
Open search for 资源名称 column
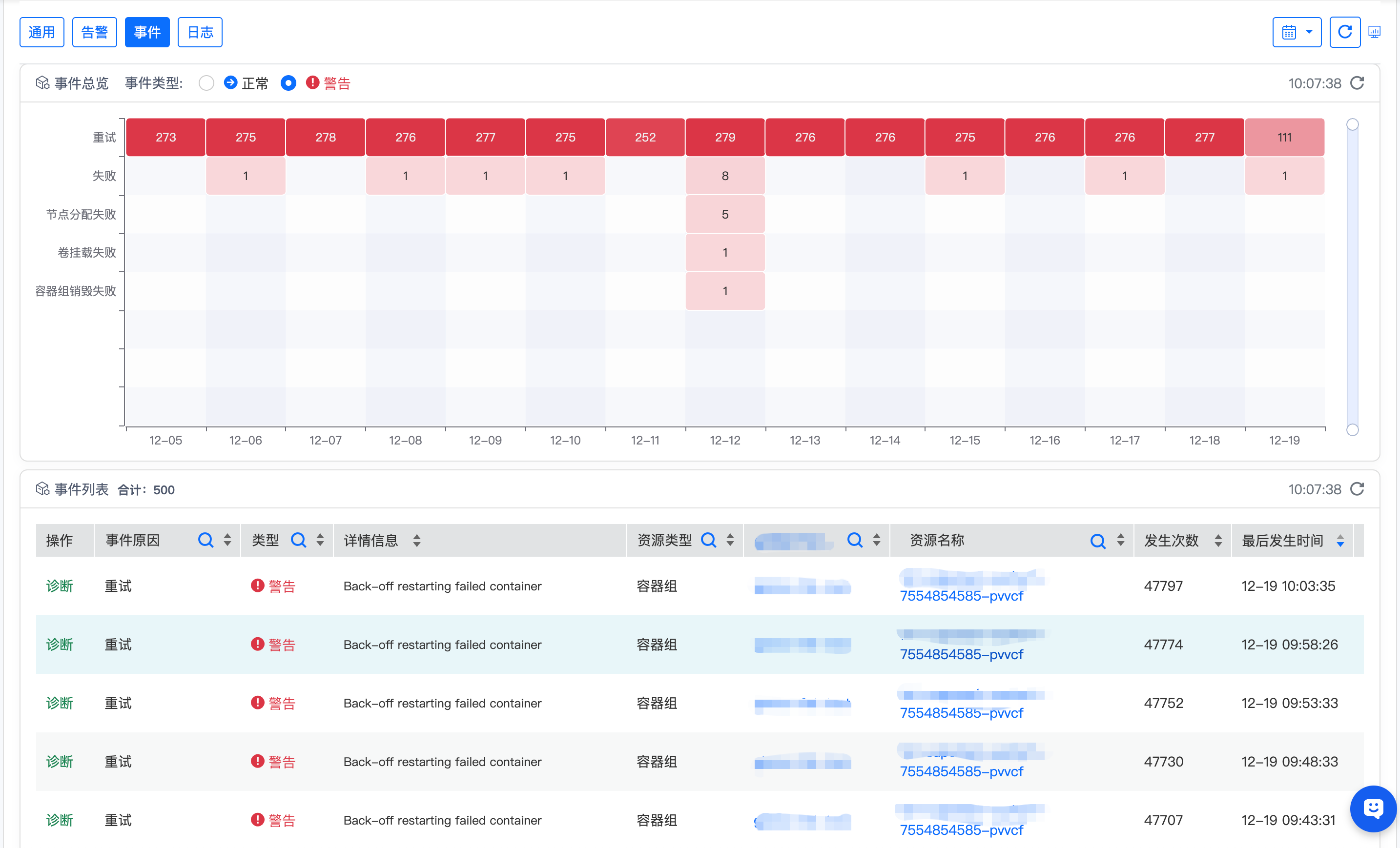tap(1097, 540)
